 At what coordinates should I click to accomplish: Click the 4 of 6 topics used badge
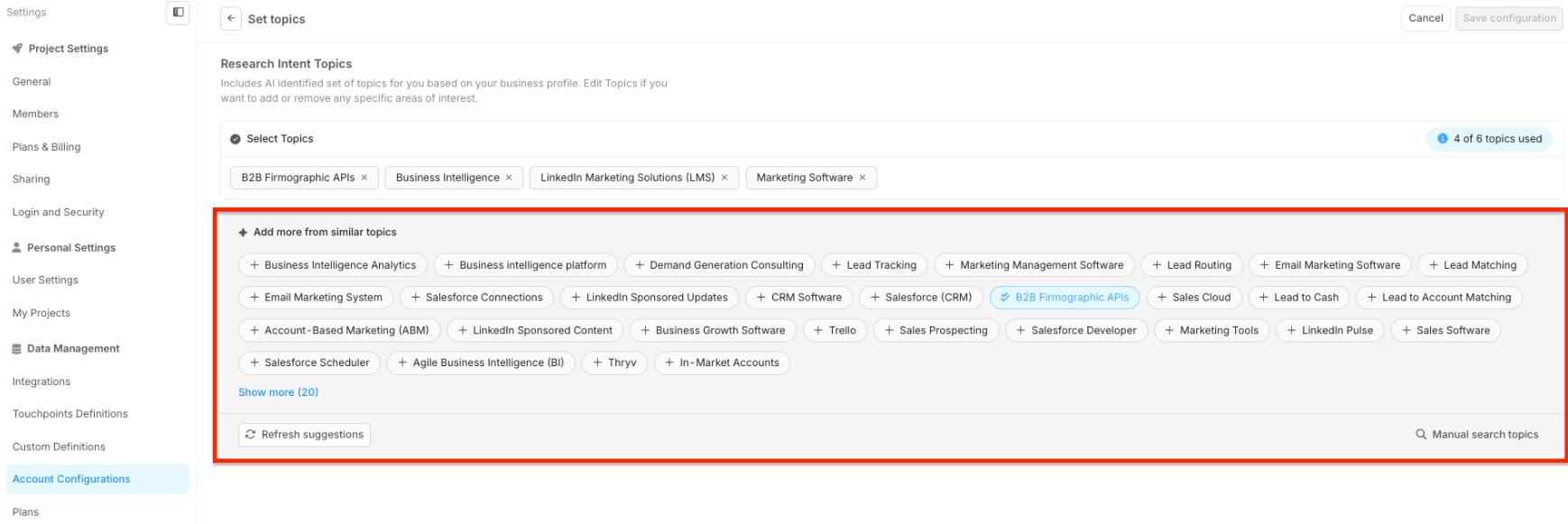[x=1490, y=139]
